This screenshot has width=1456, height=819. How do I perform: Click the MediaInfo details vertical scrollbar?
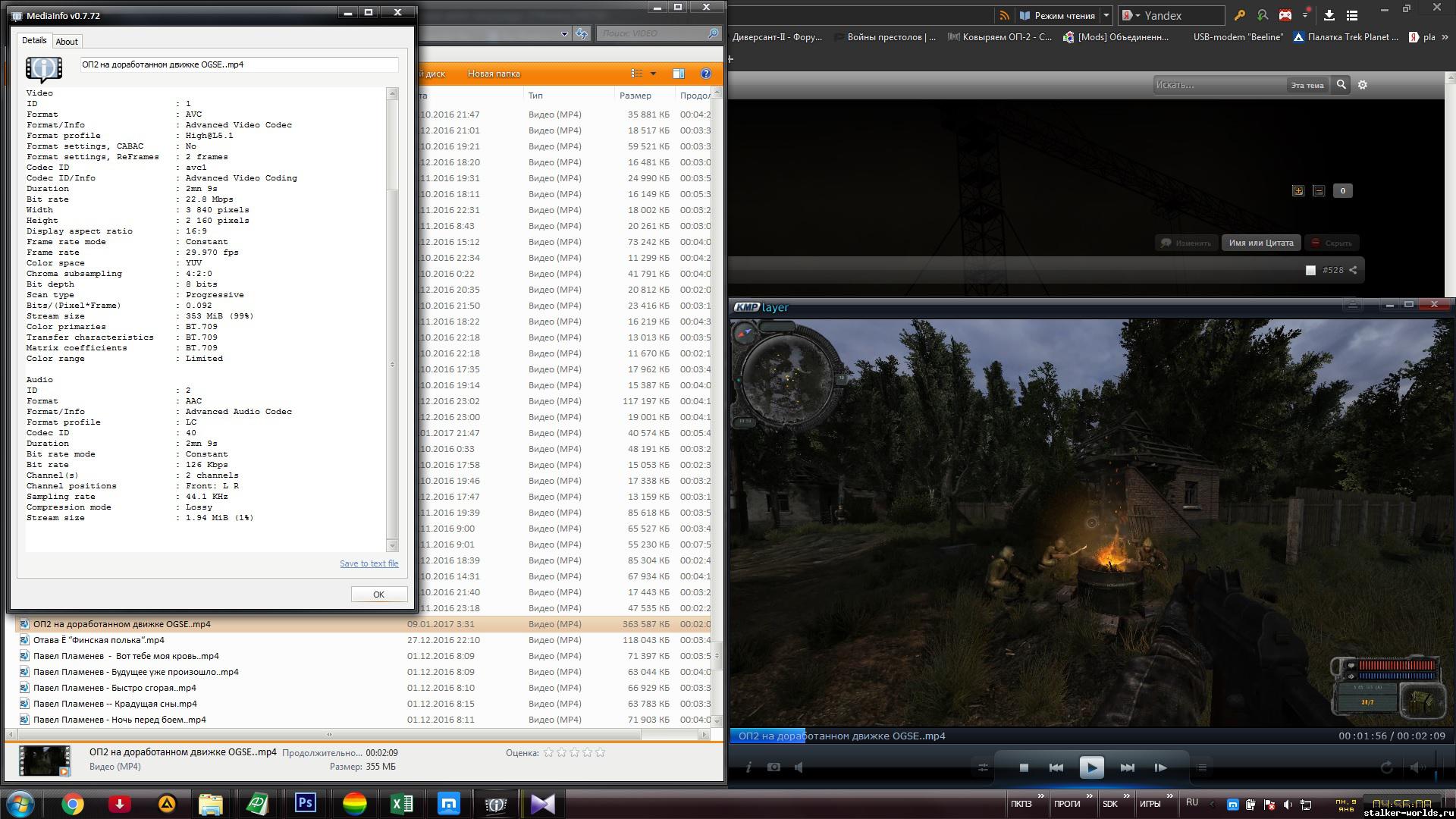pos(392,318)
